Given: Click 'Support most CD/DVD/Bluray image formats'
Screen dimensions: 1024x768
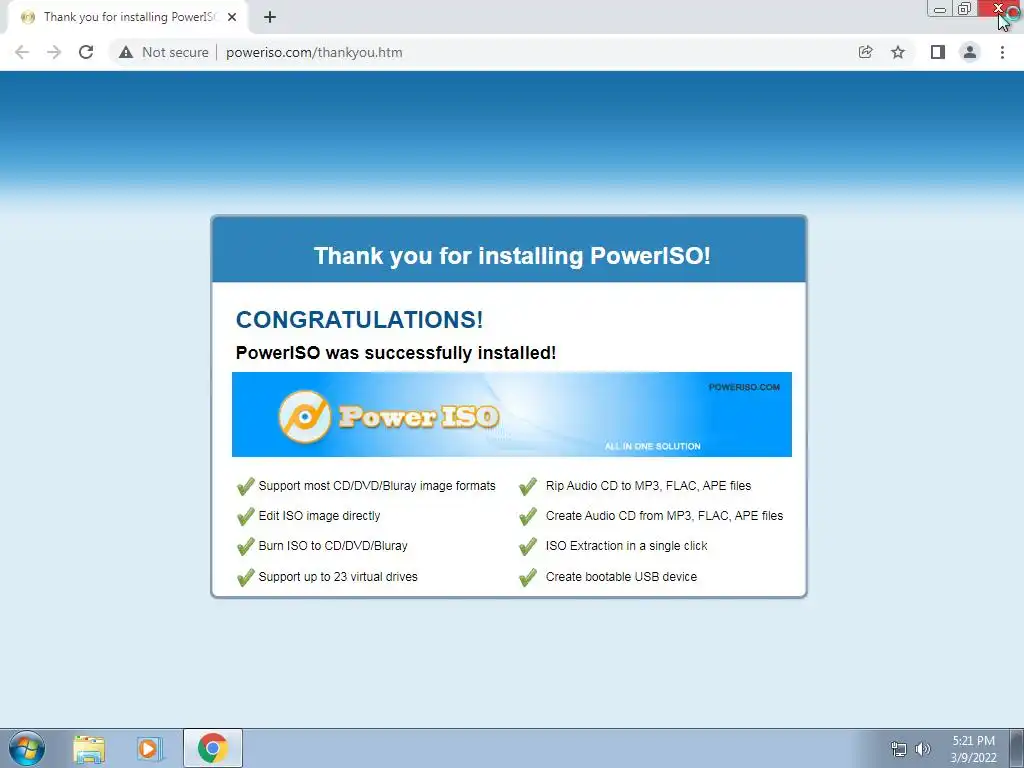Looking at the screenshot, I should (377, 485).
